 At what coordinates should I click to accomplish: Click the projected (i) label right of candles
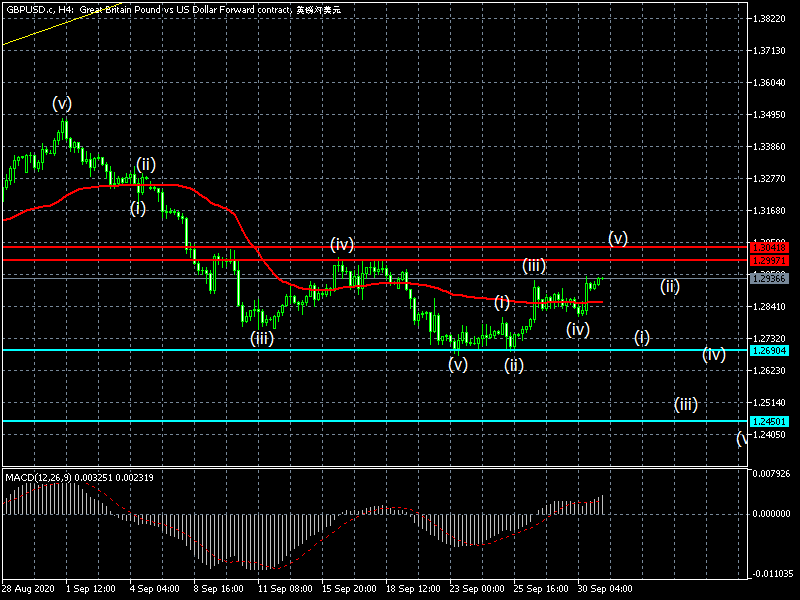[642, 337]
